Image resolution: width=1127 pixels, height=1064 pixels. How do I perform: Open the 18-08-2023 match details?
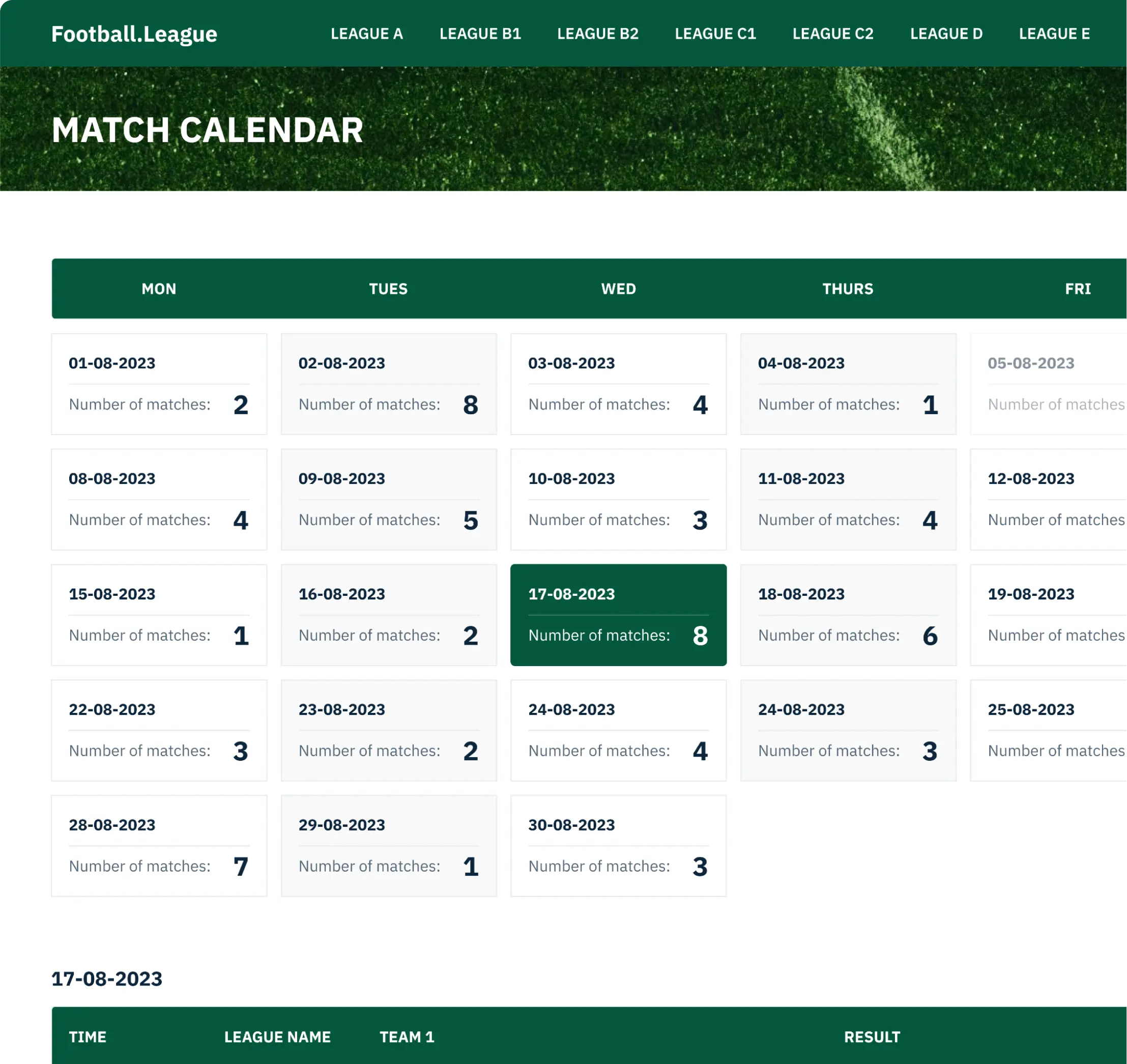coord(848,615)
